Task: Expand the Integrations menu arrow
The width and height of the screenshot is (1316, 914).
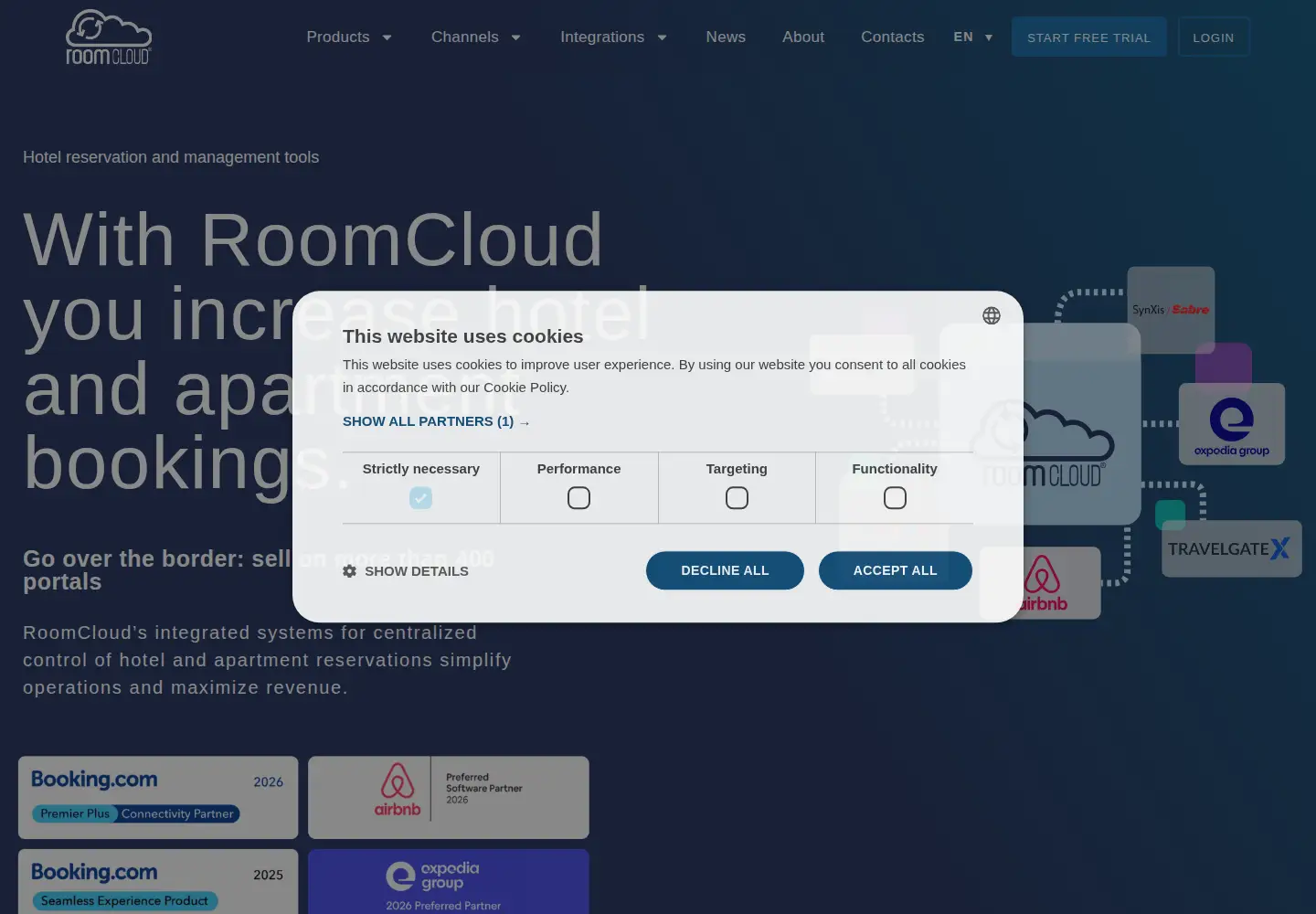Action: [662, 37]
